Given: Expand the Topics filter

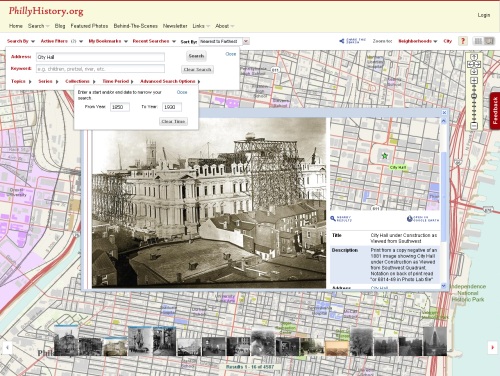Looking at the screenshot, I should 21,81.
